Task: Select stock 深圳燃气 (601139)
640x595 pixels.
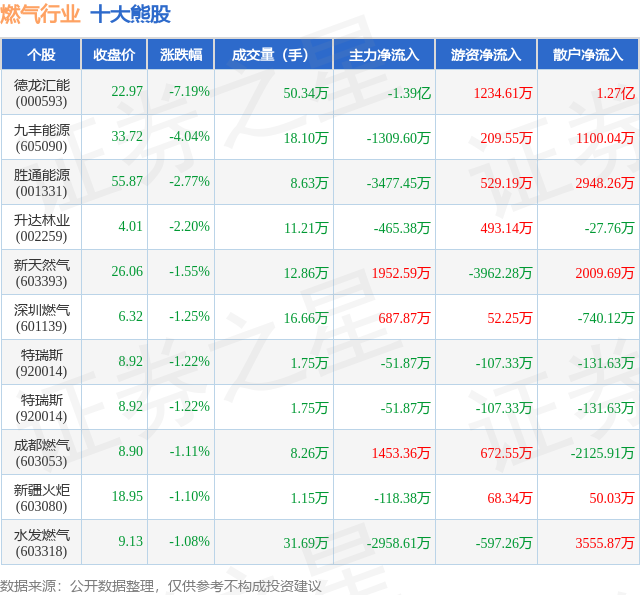Action: pyautogui.click(x=41, y=317)
